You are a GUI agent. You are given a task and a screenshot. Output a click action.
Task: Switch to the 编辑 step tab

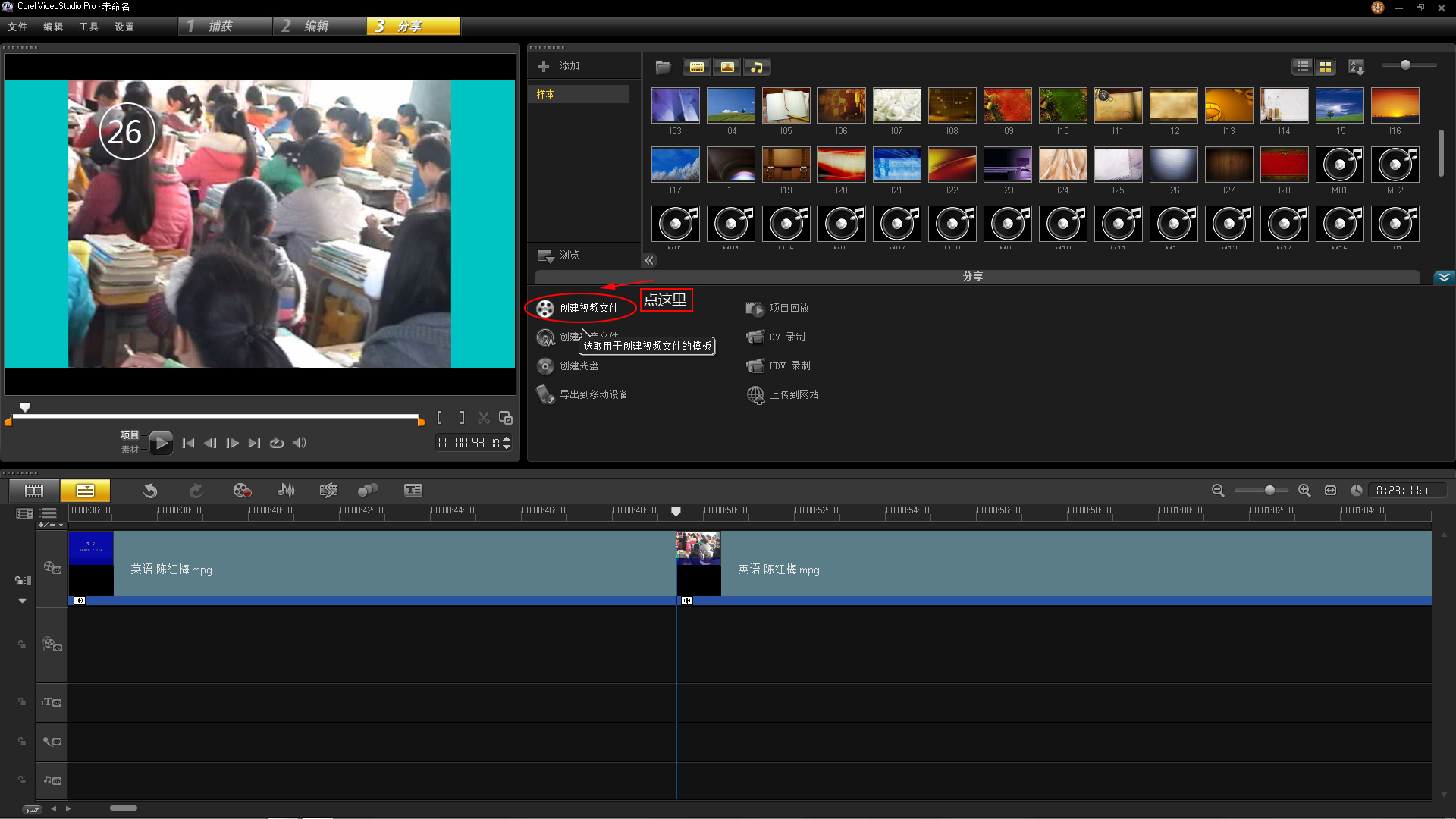pos(317,27)
